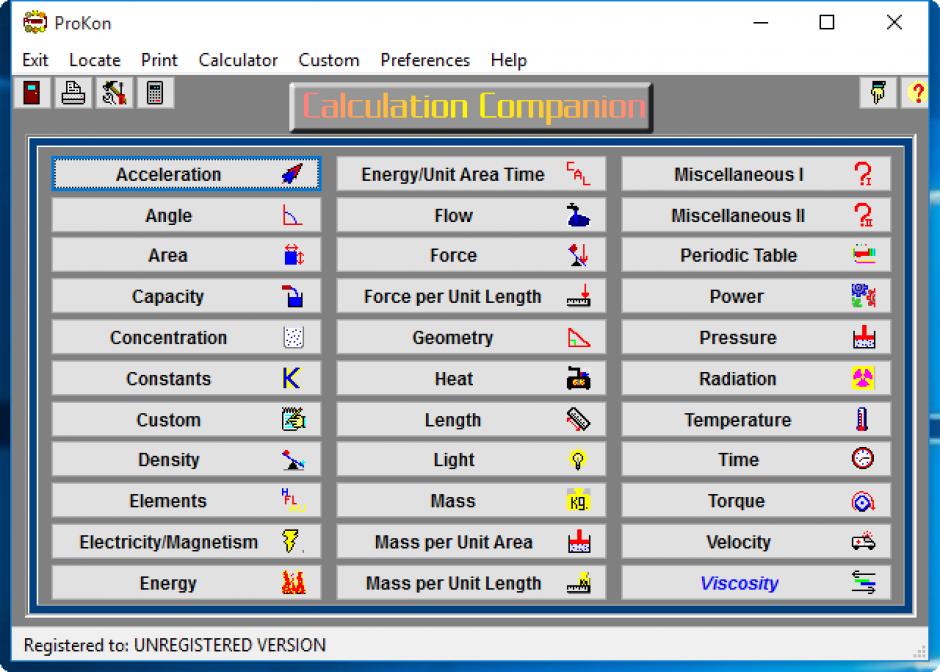This screenshot has height=672, width=940.
Task: Choose Force per Unit Length
Action: click(471, 296)
